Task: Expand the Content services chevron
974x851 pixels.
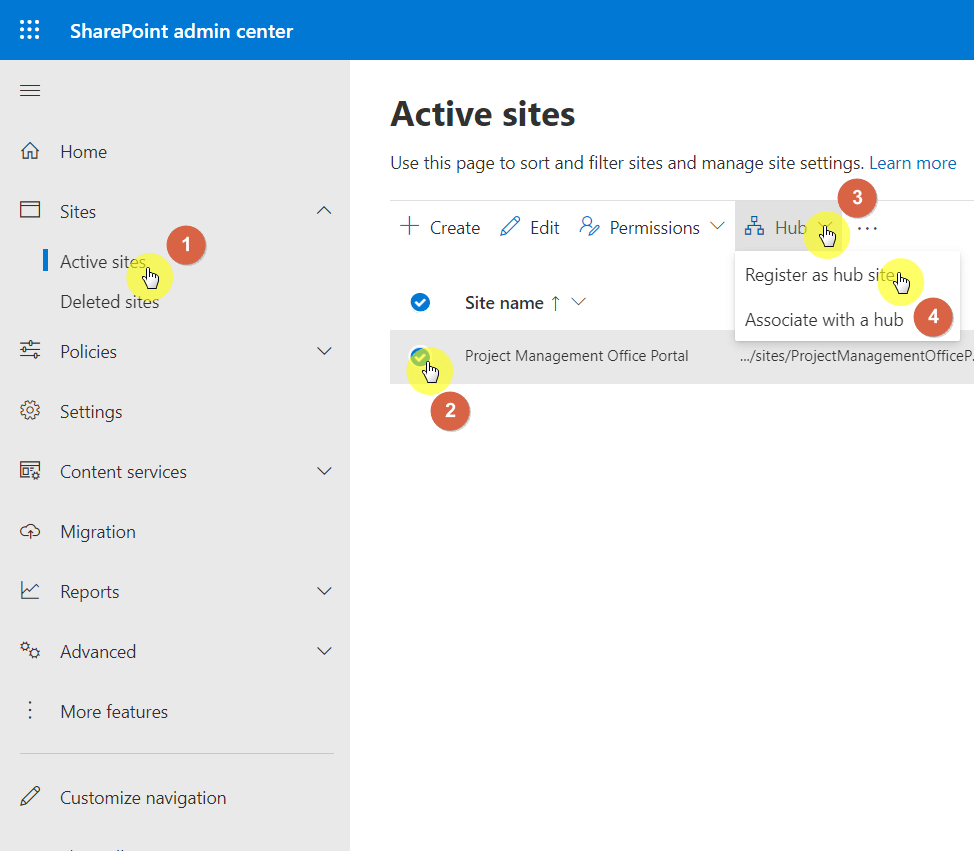Action: click(324, 471)
